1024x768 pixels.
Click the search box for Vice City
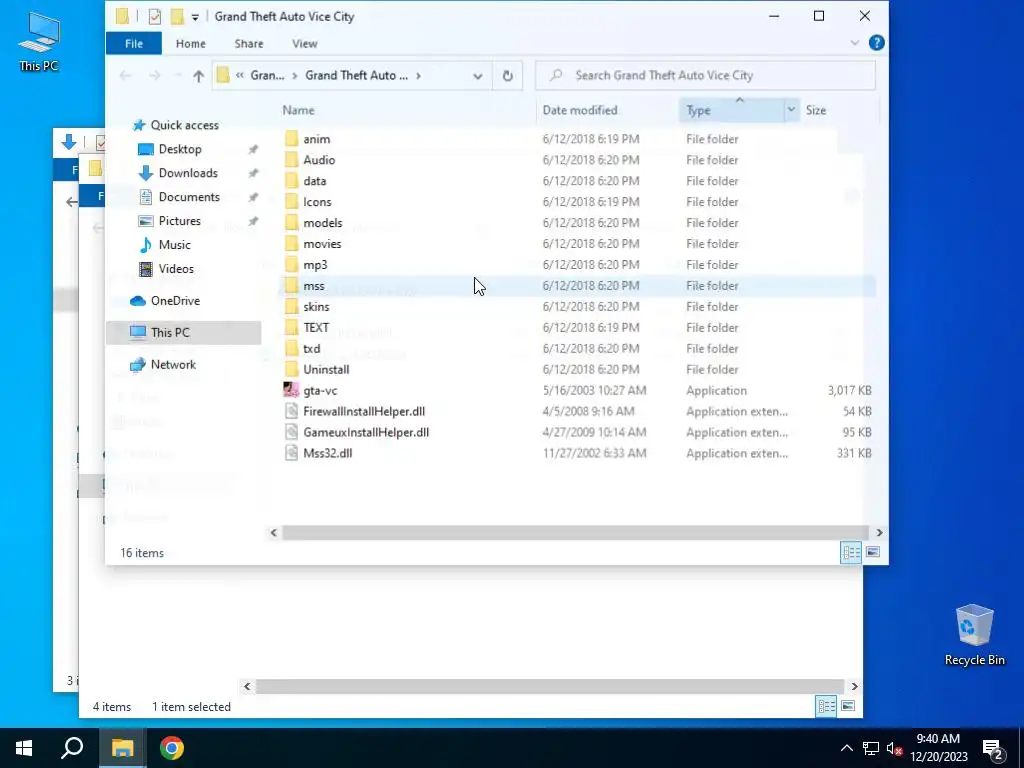(x=705, y=76)
